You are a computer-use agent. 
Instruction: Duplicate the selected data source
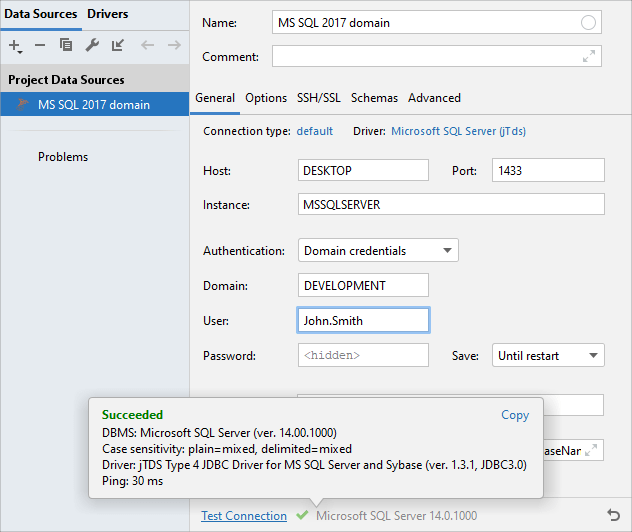click(x=66, y=46)
